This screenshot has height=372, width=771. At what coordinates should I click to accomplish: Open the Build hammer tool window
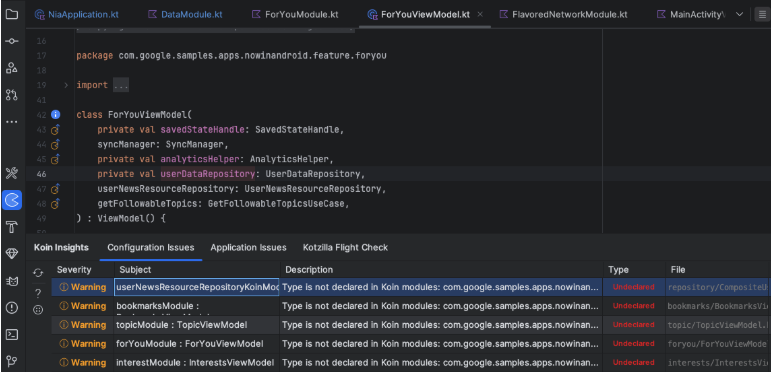tap(11, 173)
